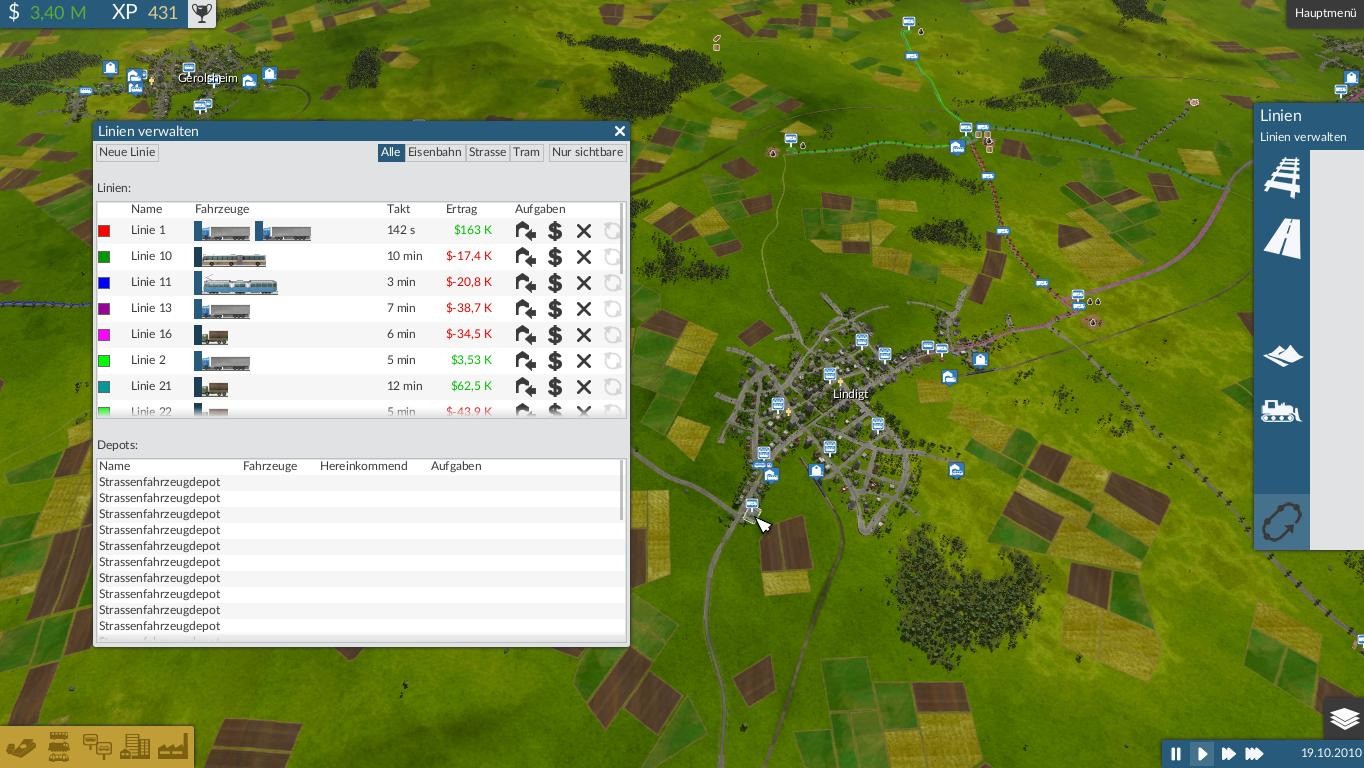The height and width of the screenshot is (768, 1364).
Task: Select the bulldozer demolish tool
Action: 1282,411
